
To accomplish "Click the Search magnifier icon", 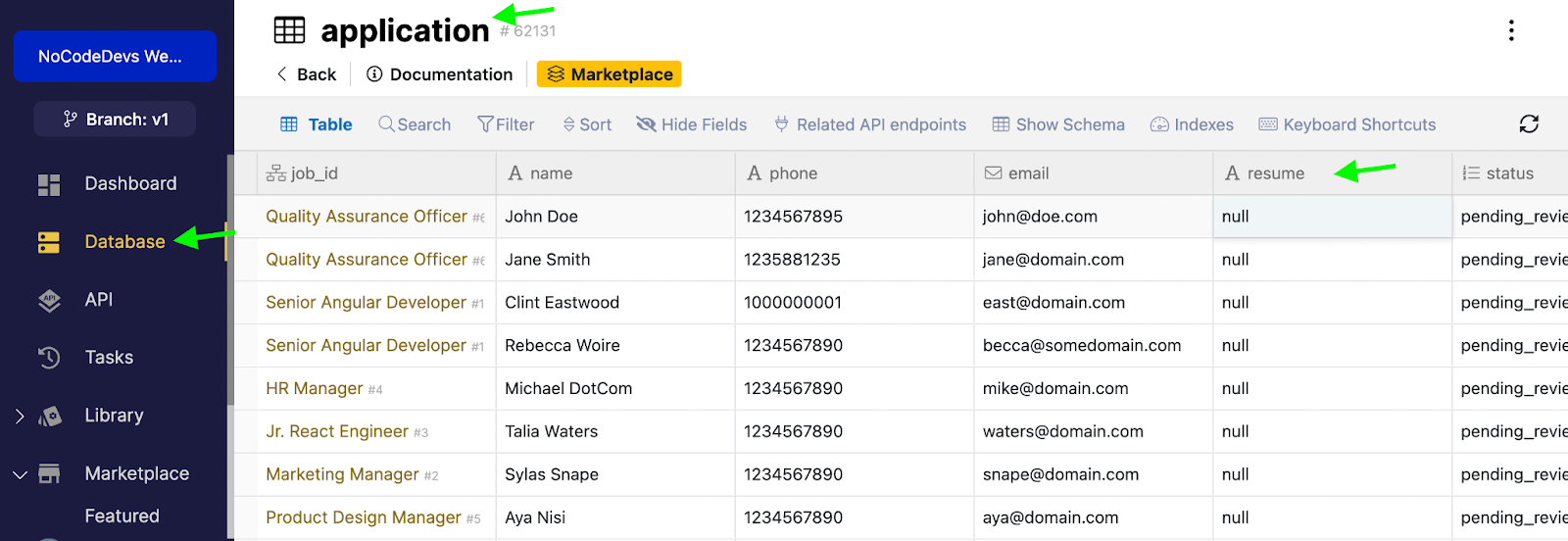I will pos(386,124).
